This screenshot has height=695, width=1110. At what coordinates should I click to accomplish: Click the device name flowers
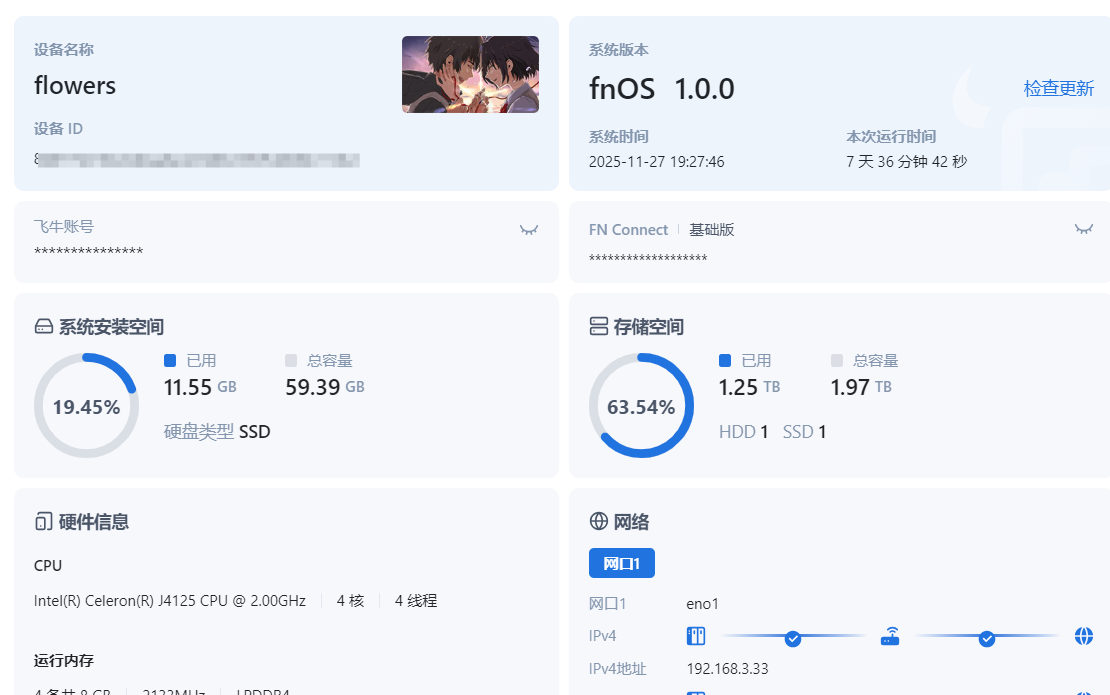[x=75, y=86]
